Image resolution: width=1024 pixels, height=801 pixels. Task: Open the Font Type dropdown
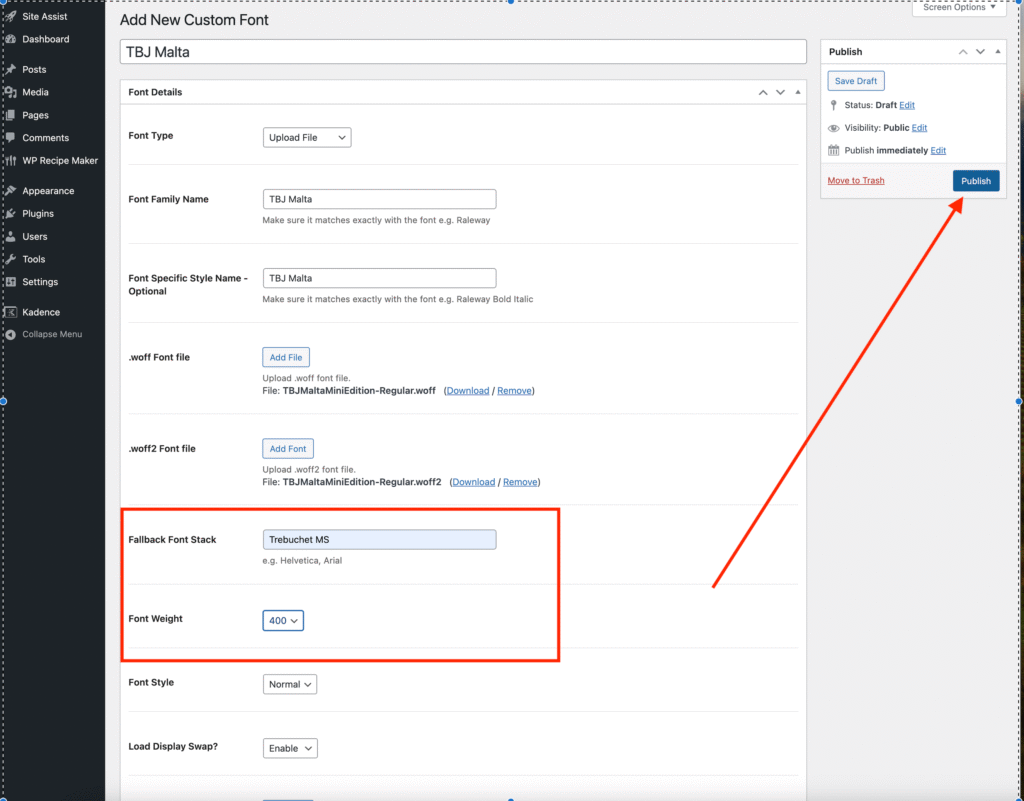coord(307,137)
